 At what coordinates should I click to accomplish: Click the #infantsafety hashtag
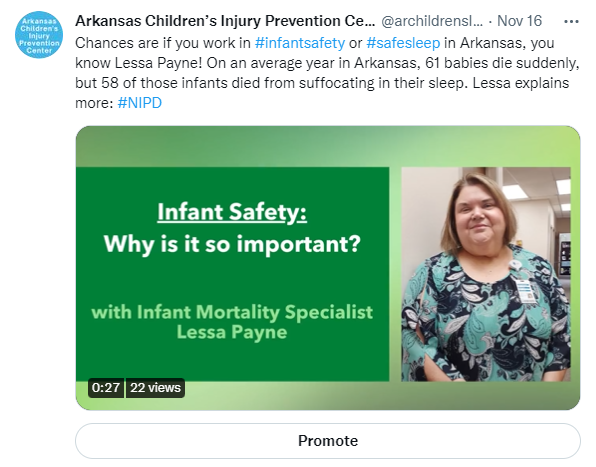(300, 43)
